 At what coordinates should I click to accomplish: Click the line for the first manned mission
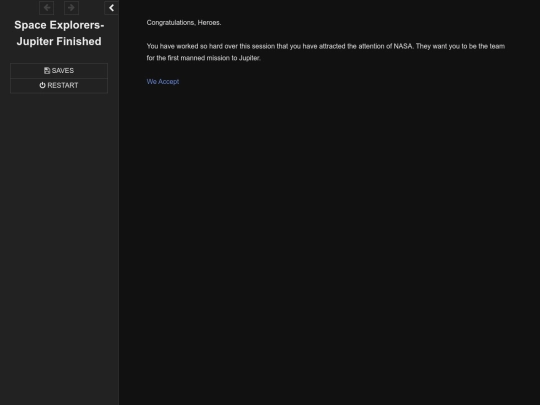[x=204, y=58]
